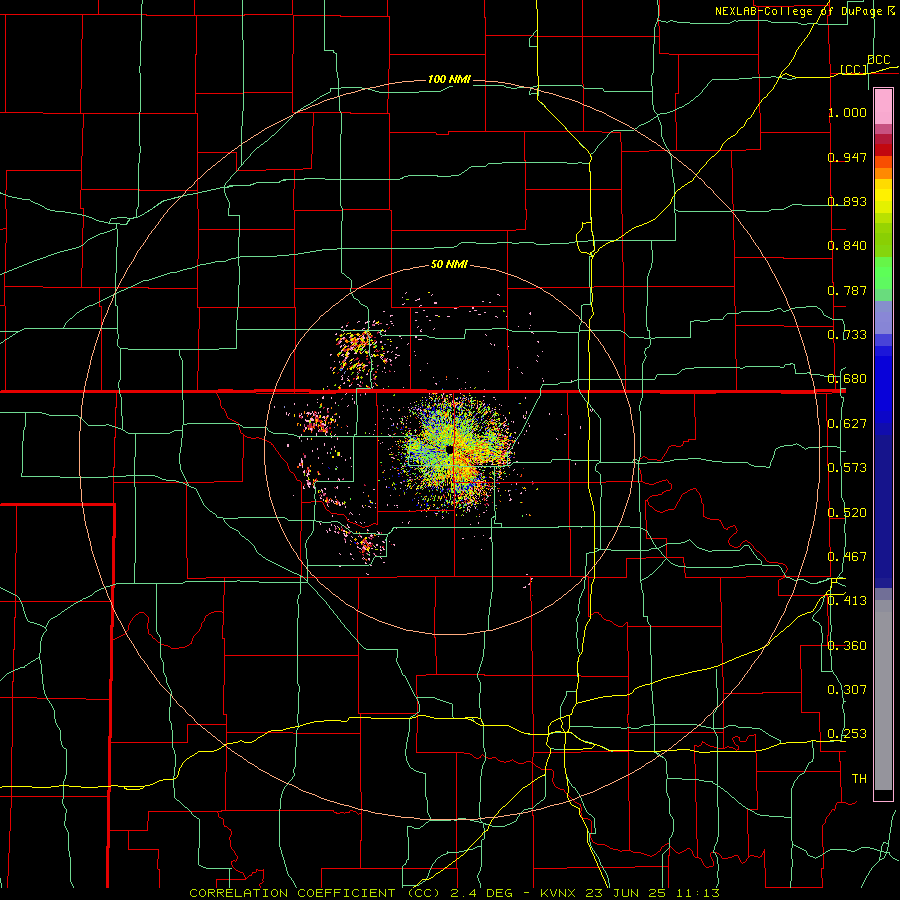
Task: Click the 100 NMI range ring label
Action: 449,79
